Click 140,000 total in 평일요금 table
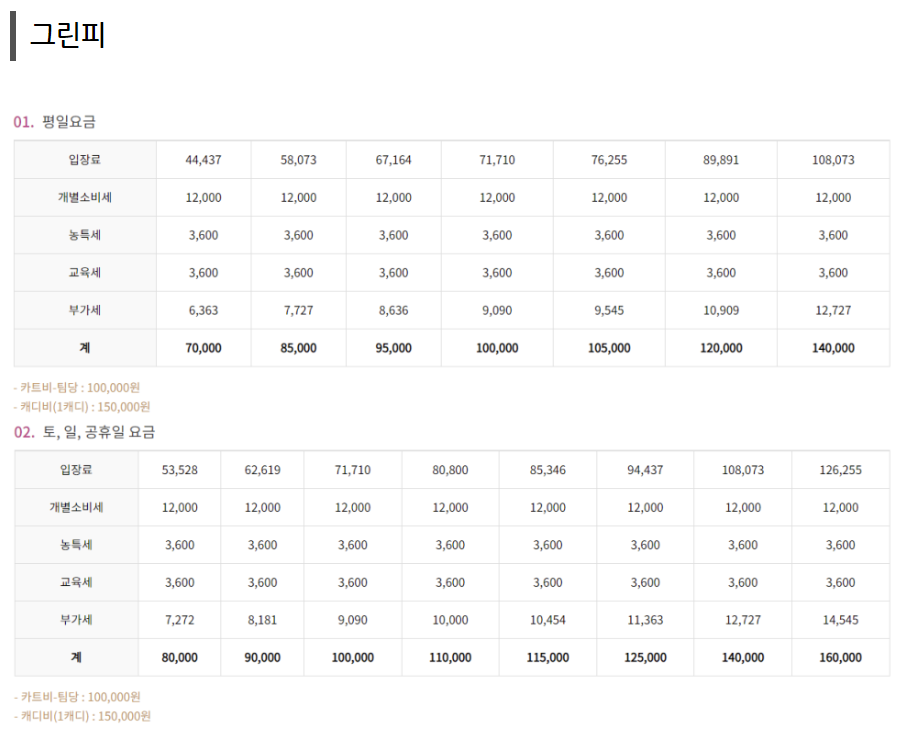906x755 pixels. pos(833,348)
